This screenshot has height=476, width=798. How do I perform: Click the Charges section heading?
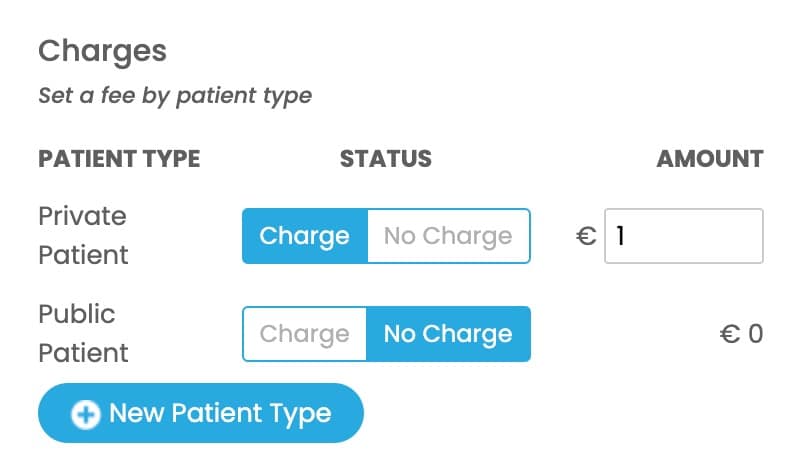tap(102, 50)
